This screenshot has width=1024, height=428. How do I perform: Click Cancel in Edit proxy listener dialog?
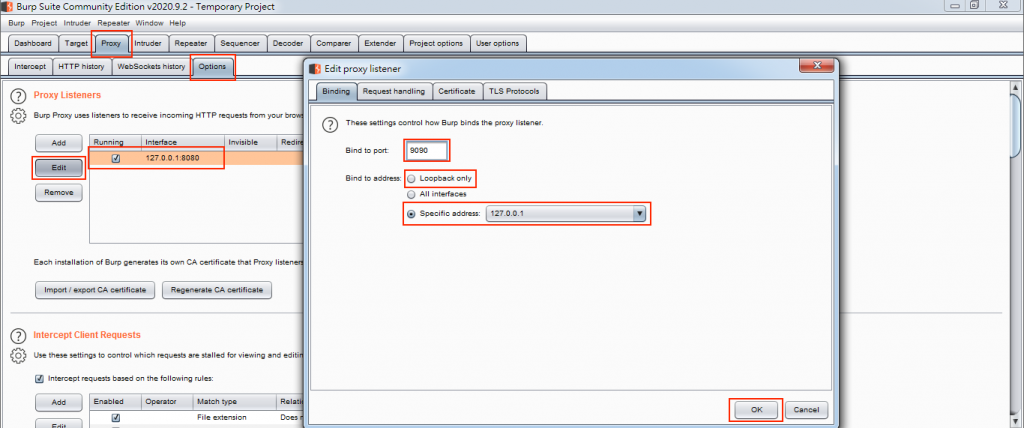(x=807, y=410)
